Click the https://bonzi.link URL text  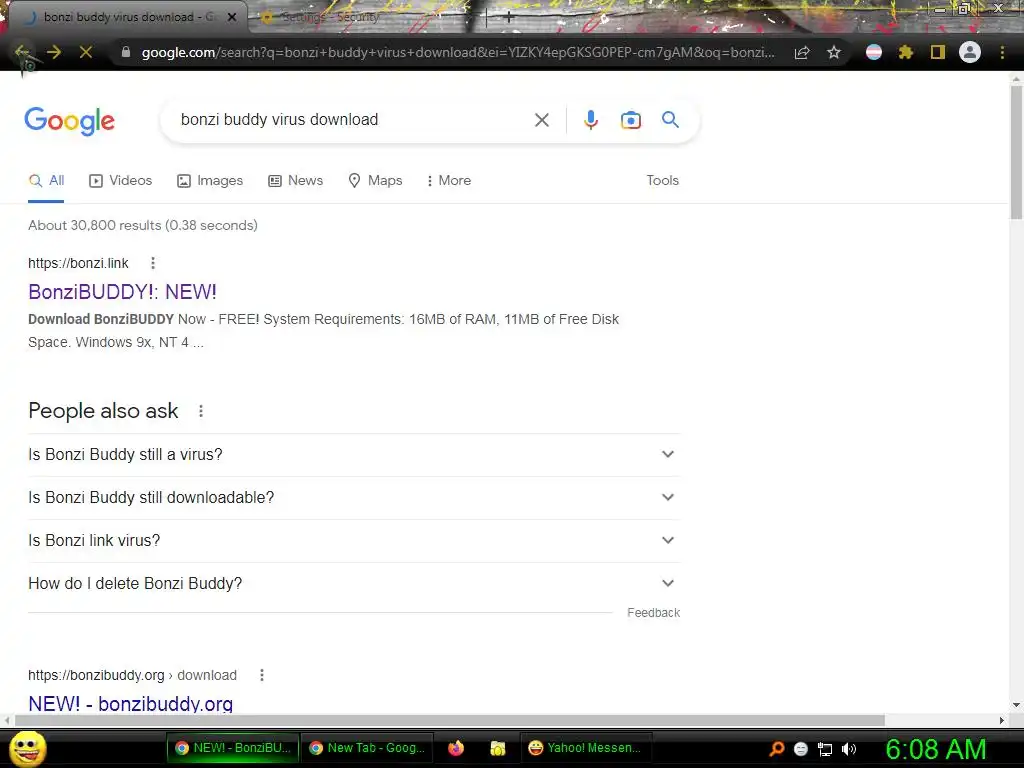click(78, 263)
